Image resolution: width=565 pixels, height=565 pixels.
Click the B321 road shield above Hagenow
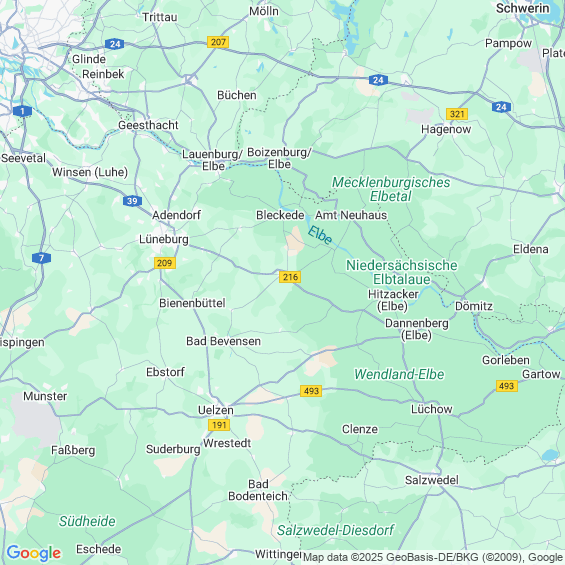(457, 114)
